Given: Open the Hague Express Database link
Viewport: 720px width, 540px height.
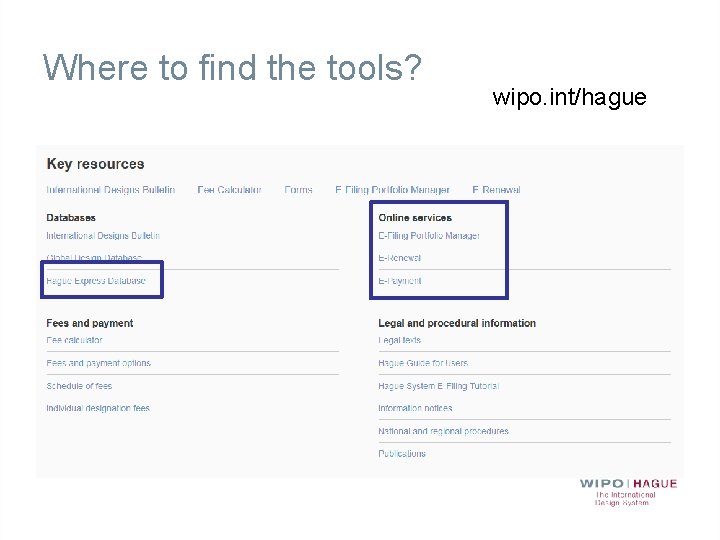Looking at the screenshot, I should (x=96, y=281).
